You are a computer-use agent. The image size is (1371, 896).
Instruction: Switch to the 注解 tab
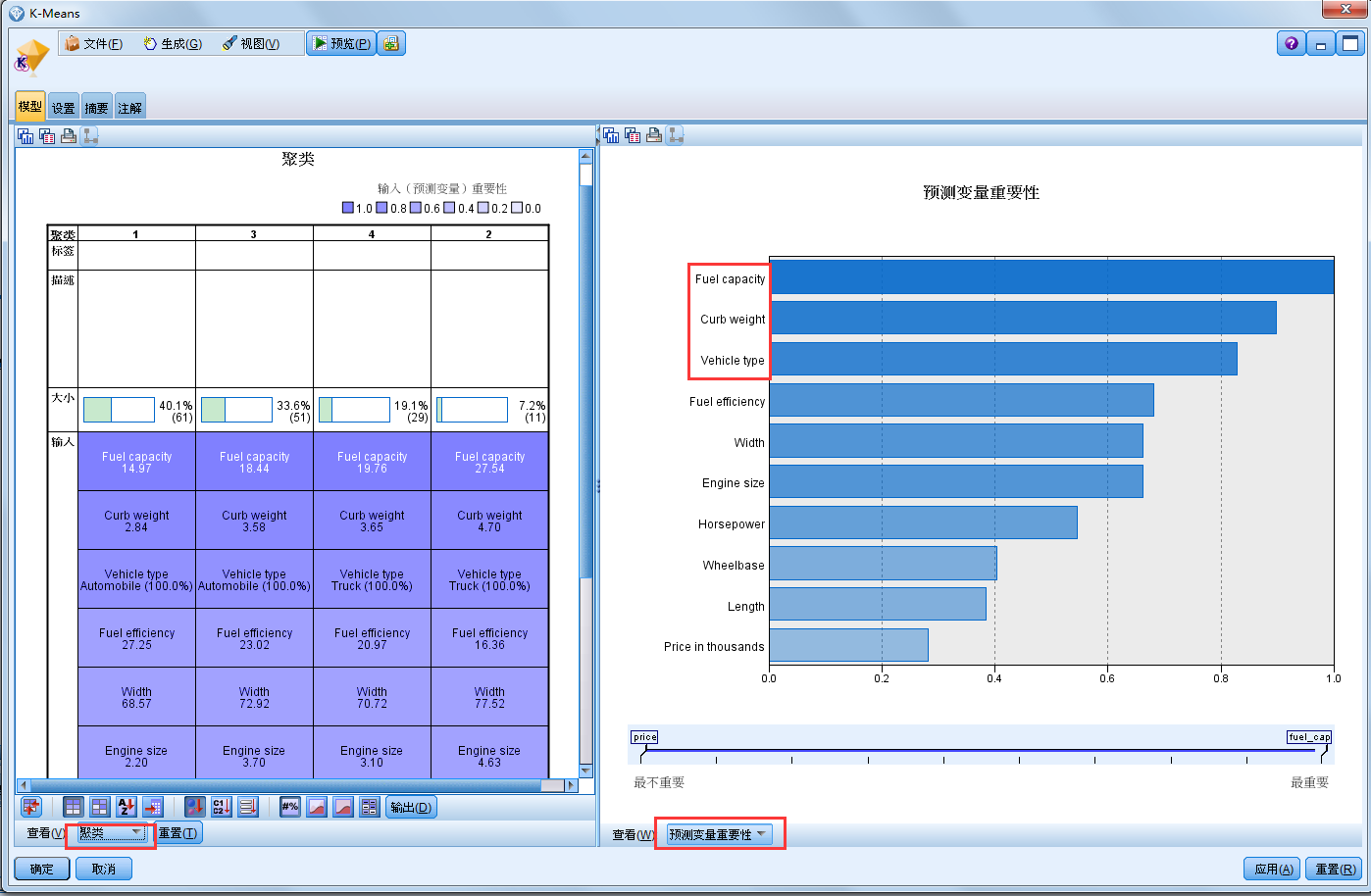[x=129, y=108]
